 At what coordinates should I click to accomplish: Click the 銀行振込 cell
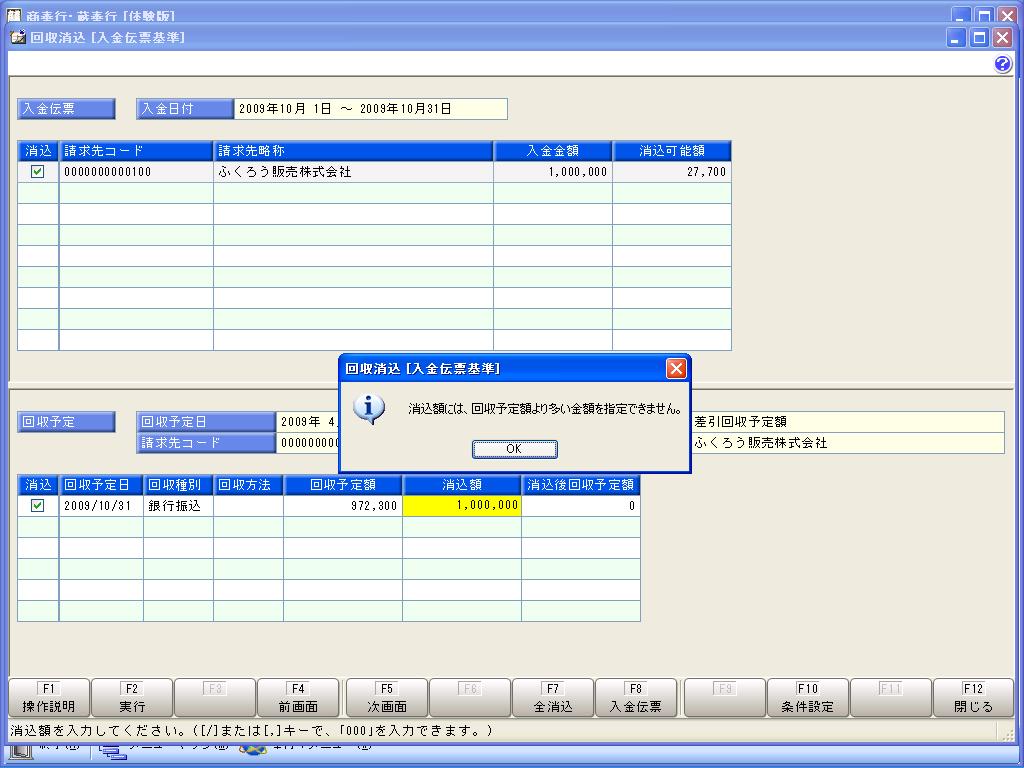pos(178,505)
